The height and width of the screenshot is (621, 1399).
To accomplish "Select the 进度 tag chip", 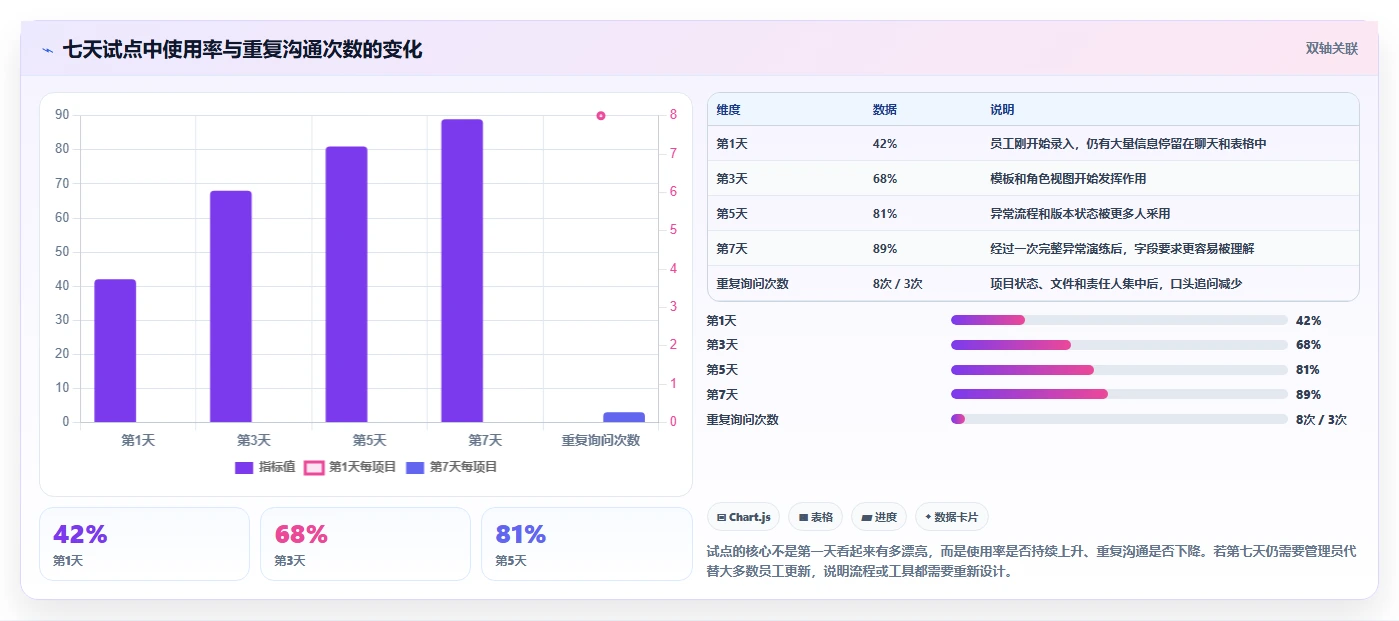I will [x=879, y=517].
